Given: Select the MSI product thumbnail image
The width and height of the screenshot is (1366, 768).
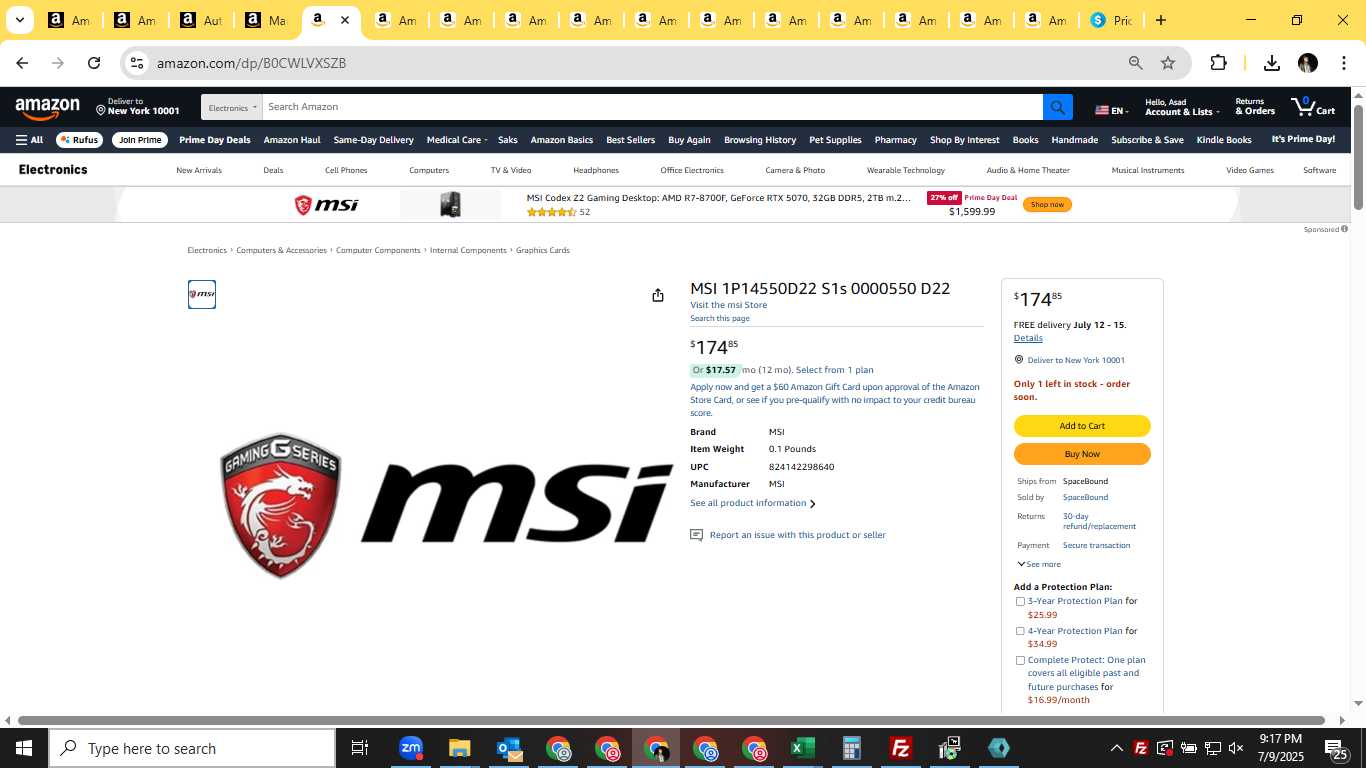Looking at the screenshot, I should (202, 294).
